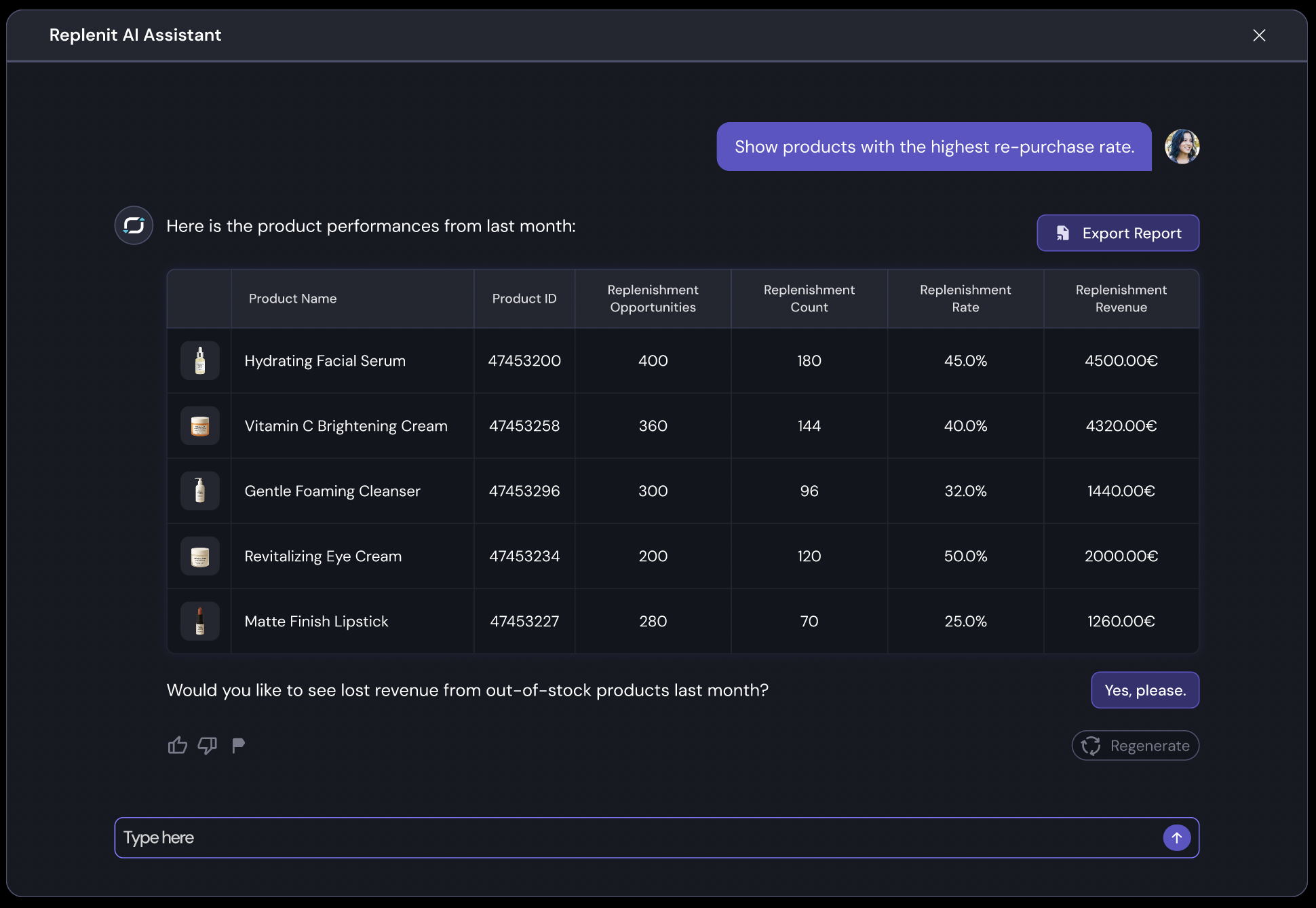Click the 'Yes, please.' button
Image resolution: width=1316 pixels, height=908 pixels.
pyautogui.click(x=1144, y=690)
